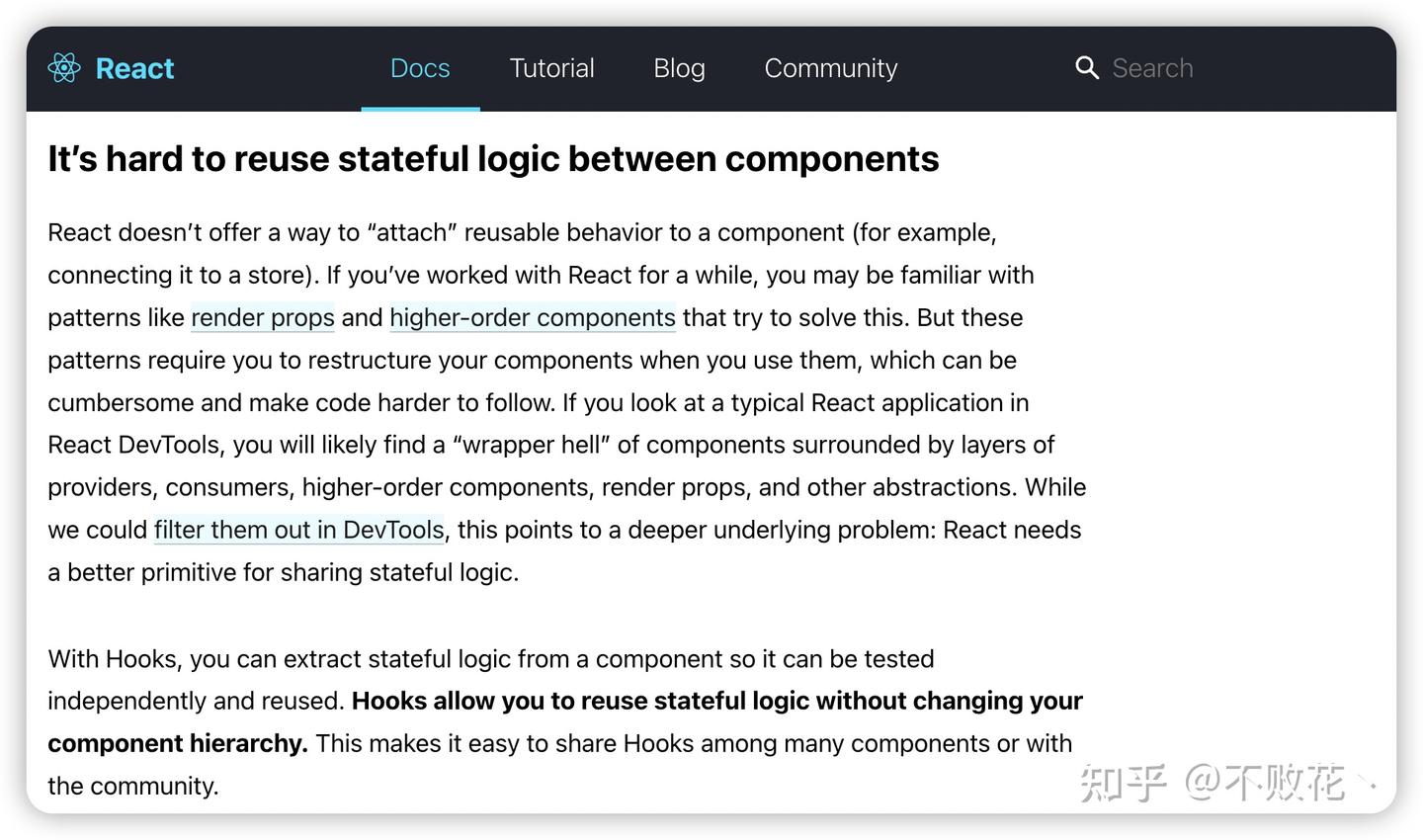Follow the render props link
Screen dimensions: 1423x840
[x=263, y=317]
